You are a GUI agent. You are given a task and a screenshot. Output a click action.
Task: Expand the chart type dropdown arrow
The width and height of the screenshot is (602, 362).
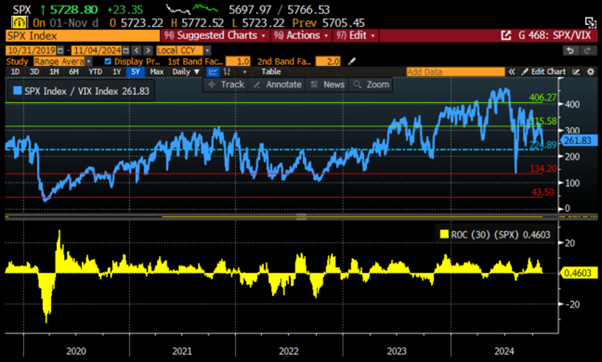tap(244, 72)
